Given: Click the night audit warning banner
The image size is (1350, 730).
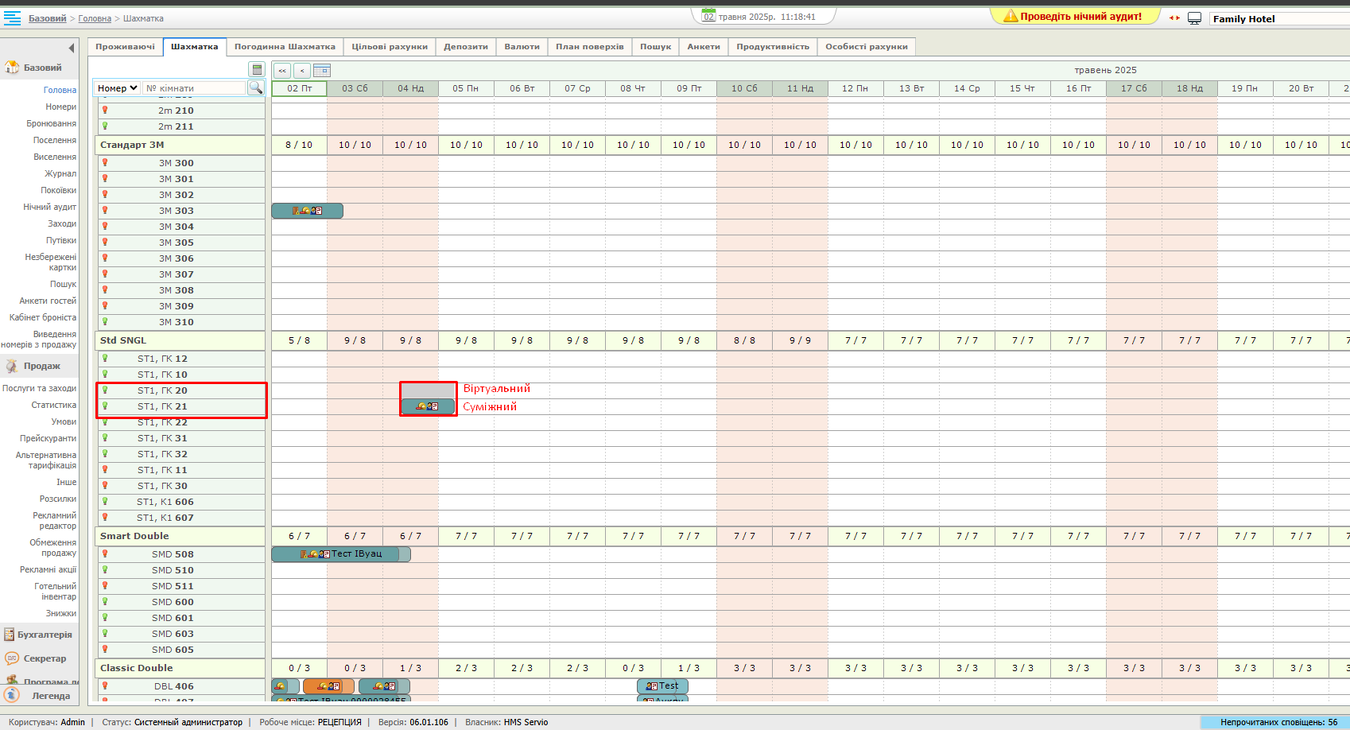Looking at the screenshot, I should 1073,17.
